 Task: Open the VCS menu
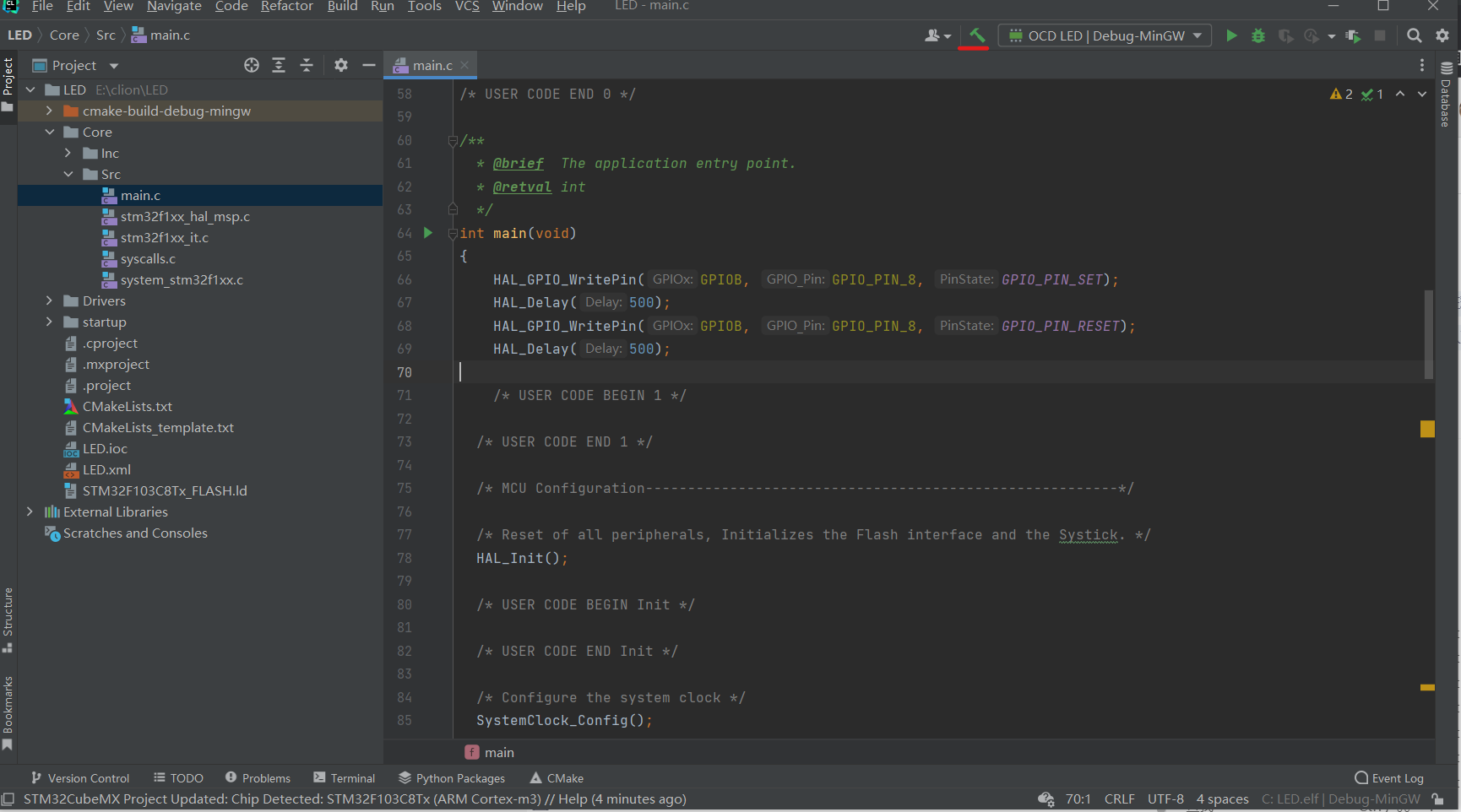tap(467, 7)
